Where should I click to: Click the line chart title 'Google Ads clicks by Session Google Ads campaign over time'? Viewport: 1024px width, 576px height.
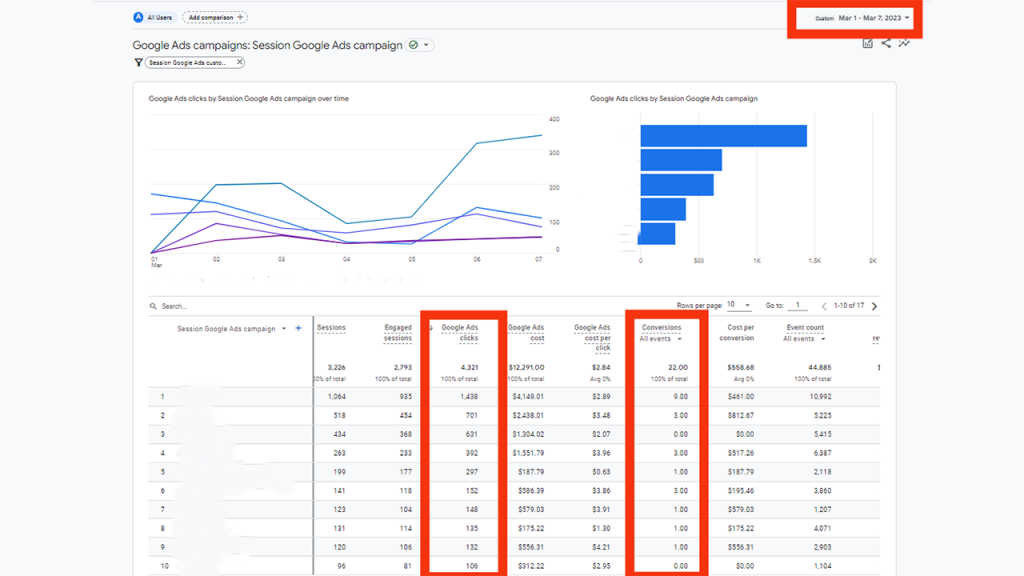249,99
